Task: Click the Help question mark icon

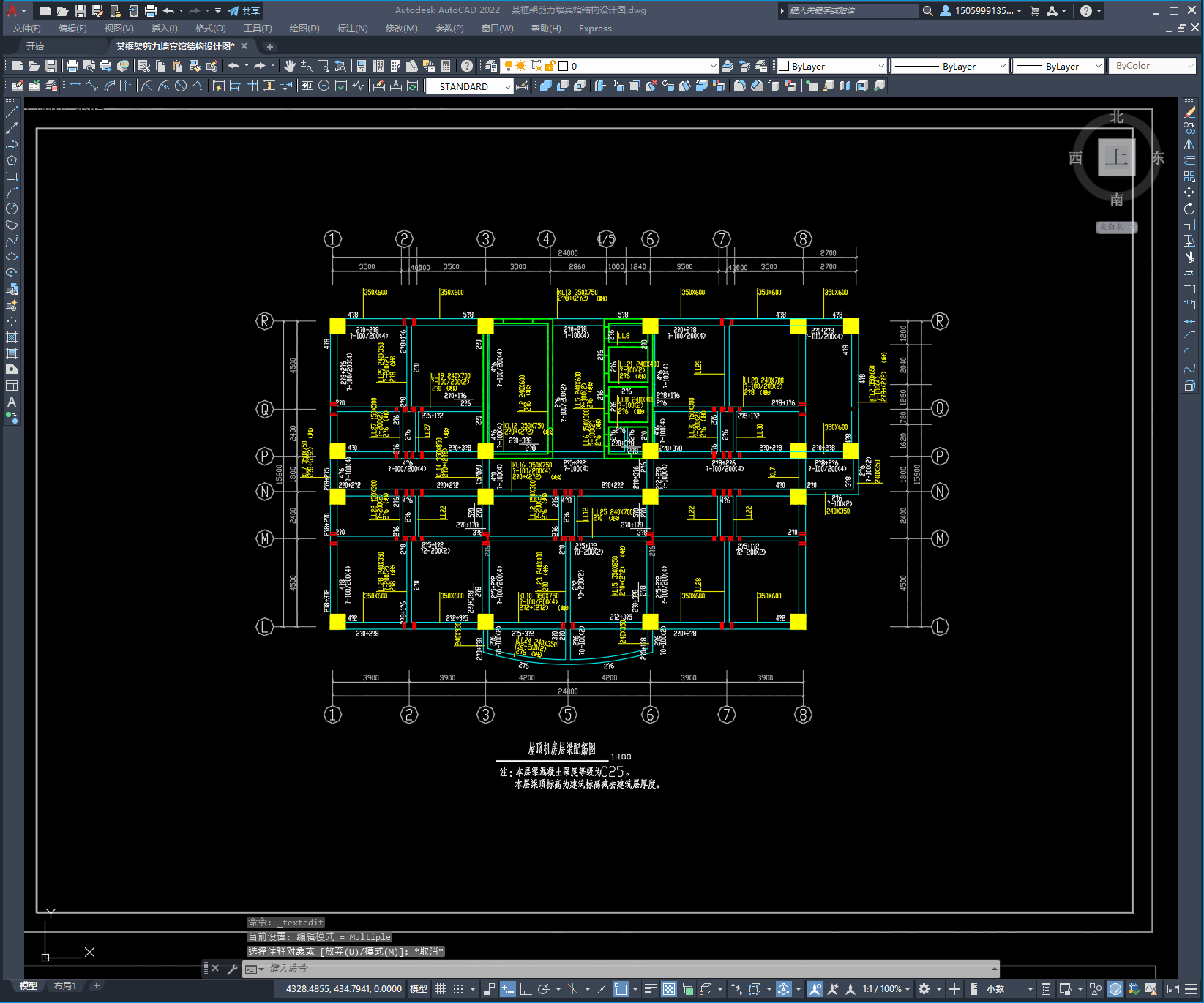Action: pos(1086,11)
